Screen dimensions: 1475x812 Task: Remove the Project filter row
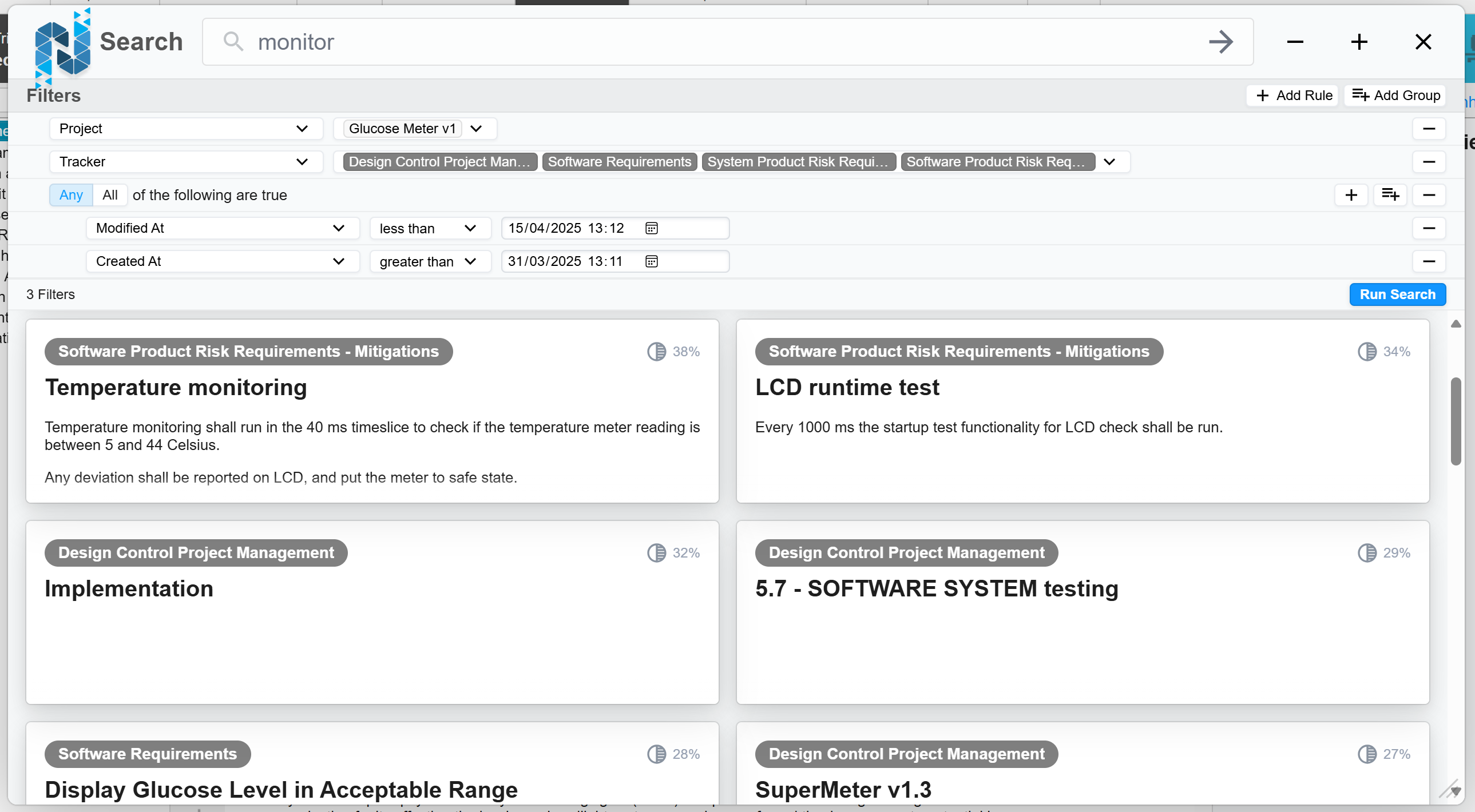(x=1428, y=129)
